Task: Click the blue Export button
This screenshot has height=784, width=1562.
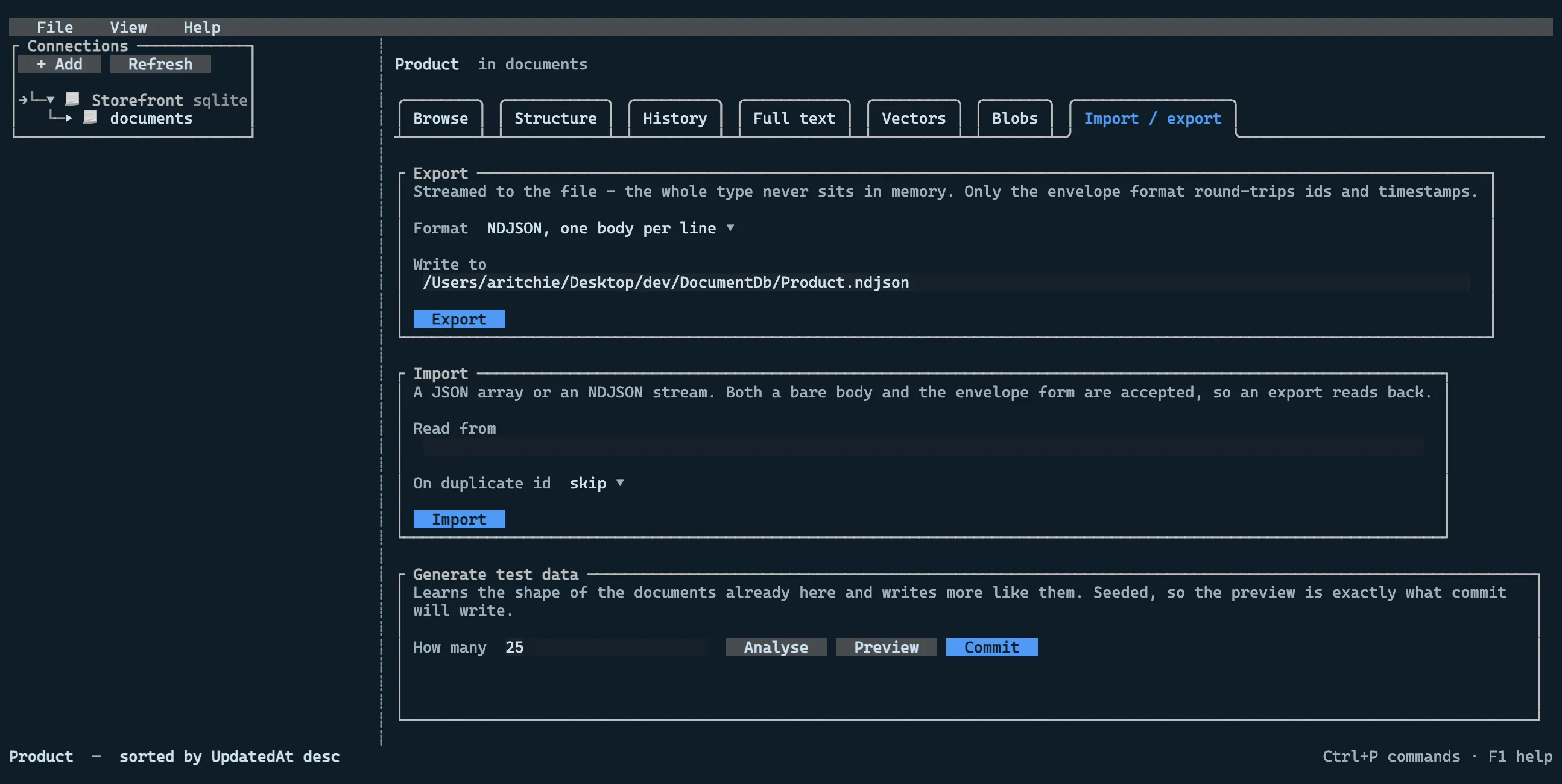Action: [x=459, y=320]
